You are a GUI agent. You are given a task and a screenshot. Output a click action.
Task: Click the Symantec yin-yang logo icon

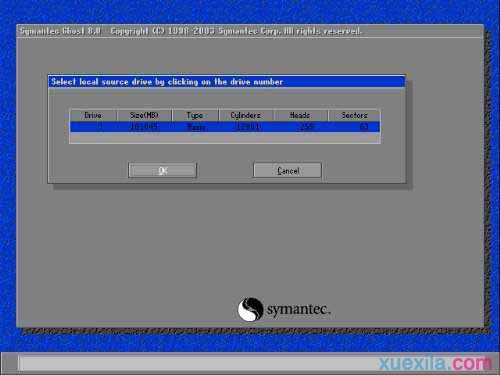(x=250, y=309)
